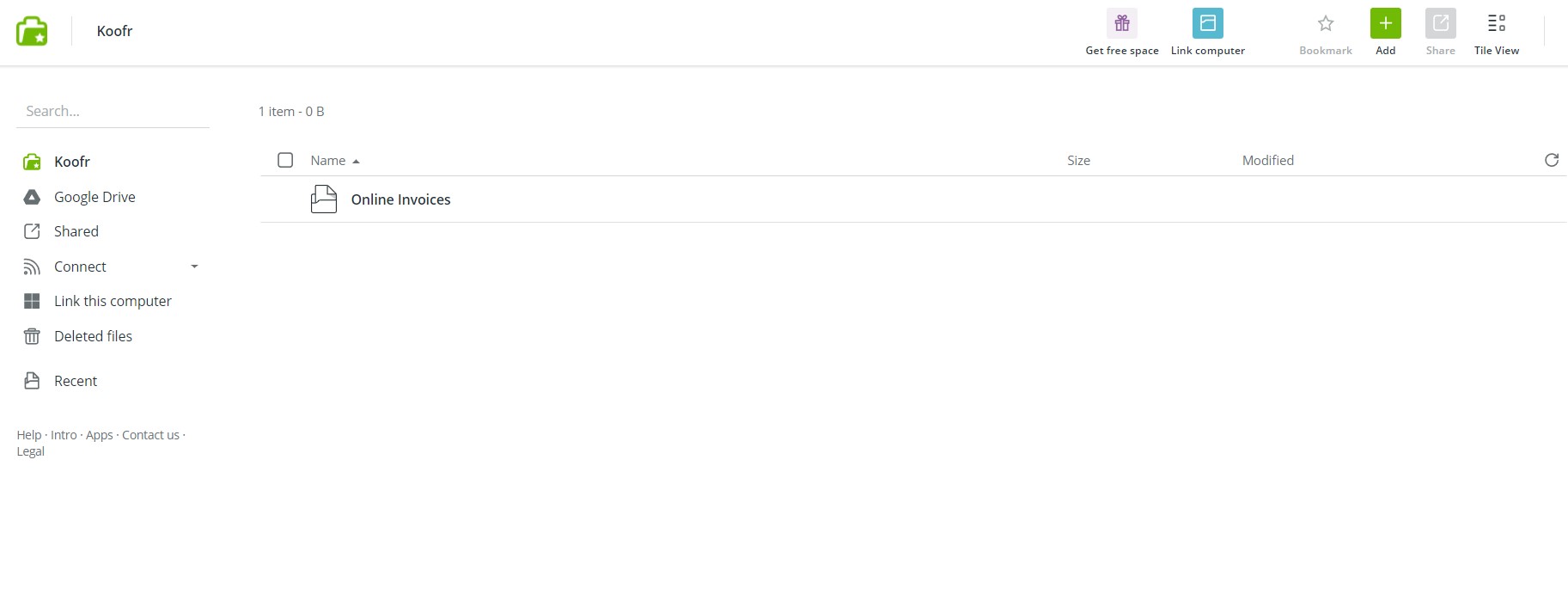Select Link this computer in sidebar
The height and width of the screenshot is (613, 1568).
[113, 301]
